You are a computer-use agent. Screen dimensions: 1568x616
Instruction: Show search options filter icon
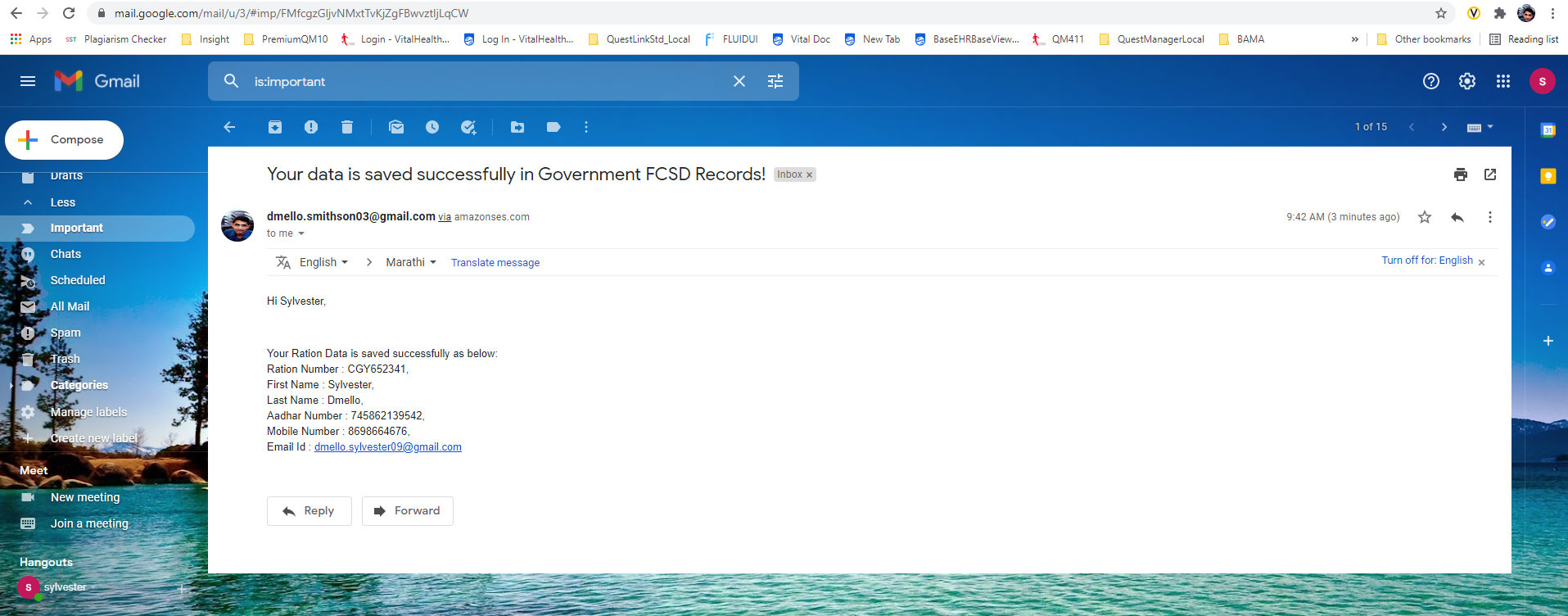(775, 81)
